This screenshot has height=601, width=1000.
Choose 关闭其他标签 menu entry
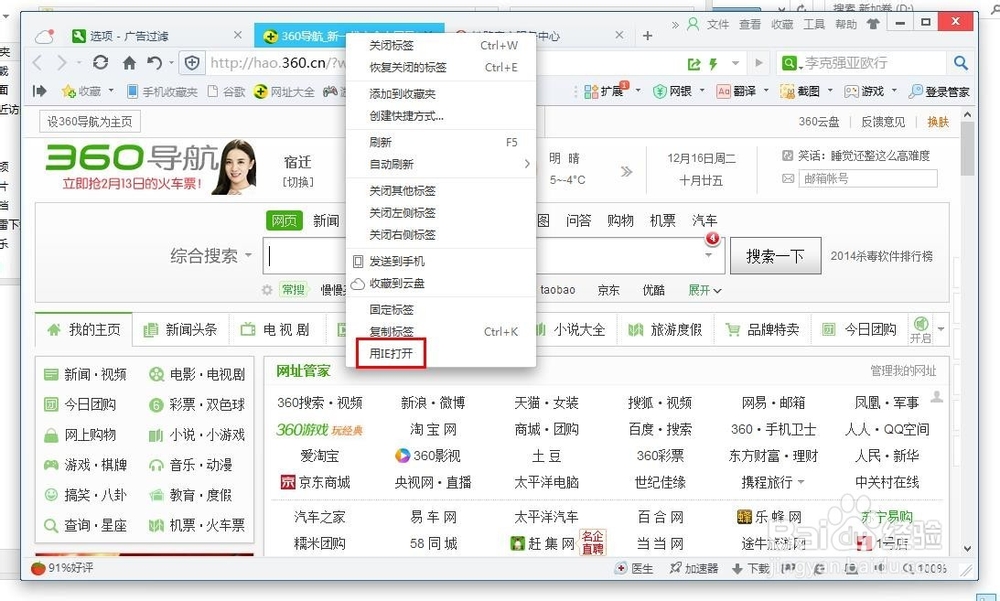click(441, 191)
